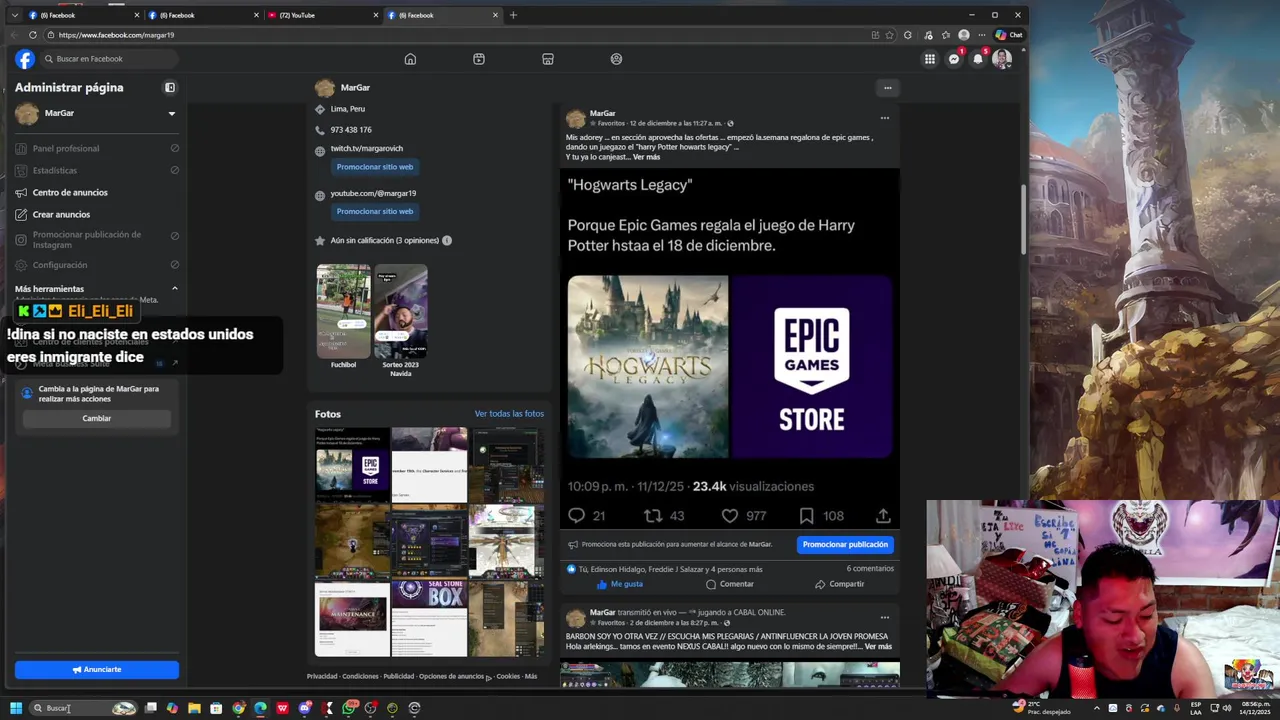
Task: Open the Fuchibol highlight thumbnail
Action: [x=343, y=312]
